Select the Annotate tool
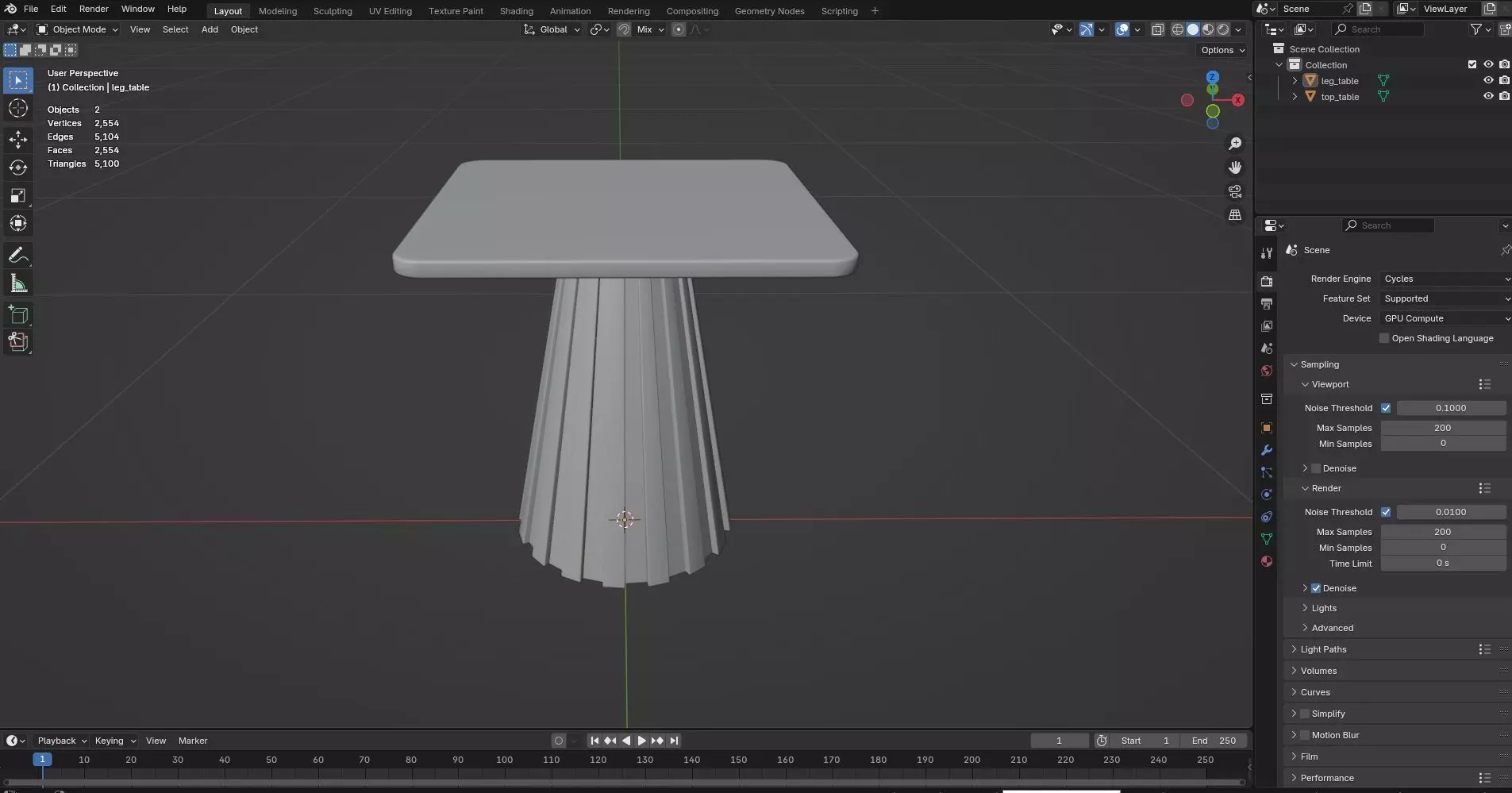The width and height of the screenshot is (1512, 793). coord(18,256)
